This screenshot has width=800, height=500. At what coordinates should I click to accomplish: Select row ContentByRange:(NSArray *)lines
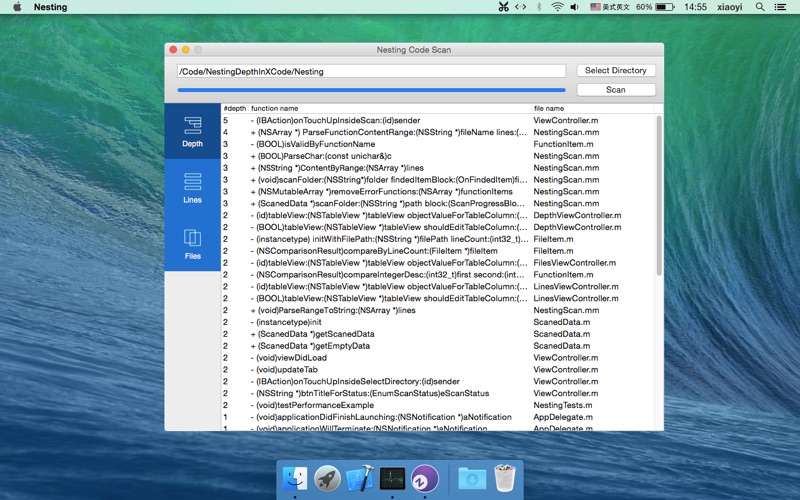coord(438,168)
